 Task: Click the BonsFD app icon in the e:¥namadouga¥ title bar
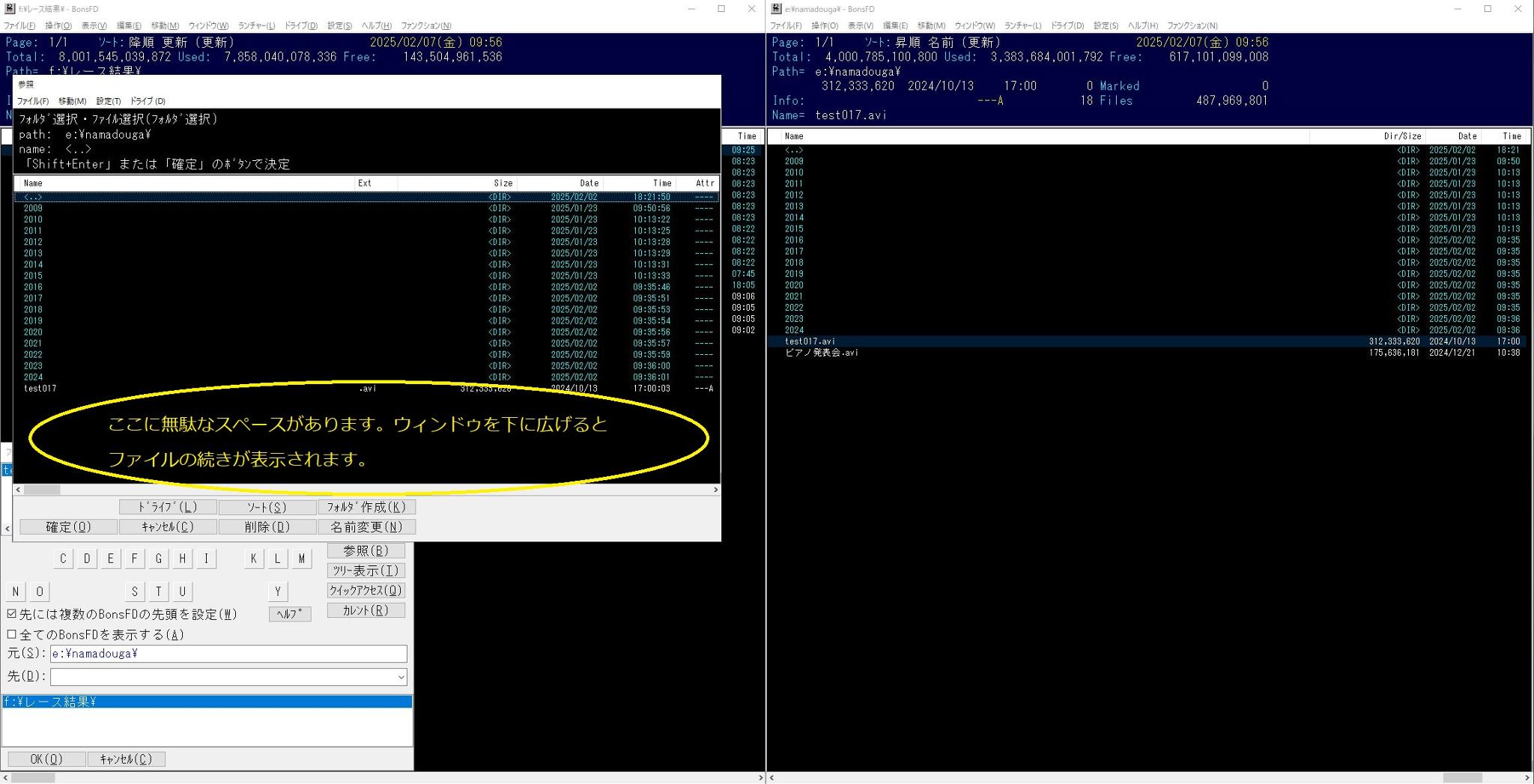pyautogui.click(x=777, y=9)
